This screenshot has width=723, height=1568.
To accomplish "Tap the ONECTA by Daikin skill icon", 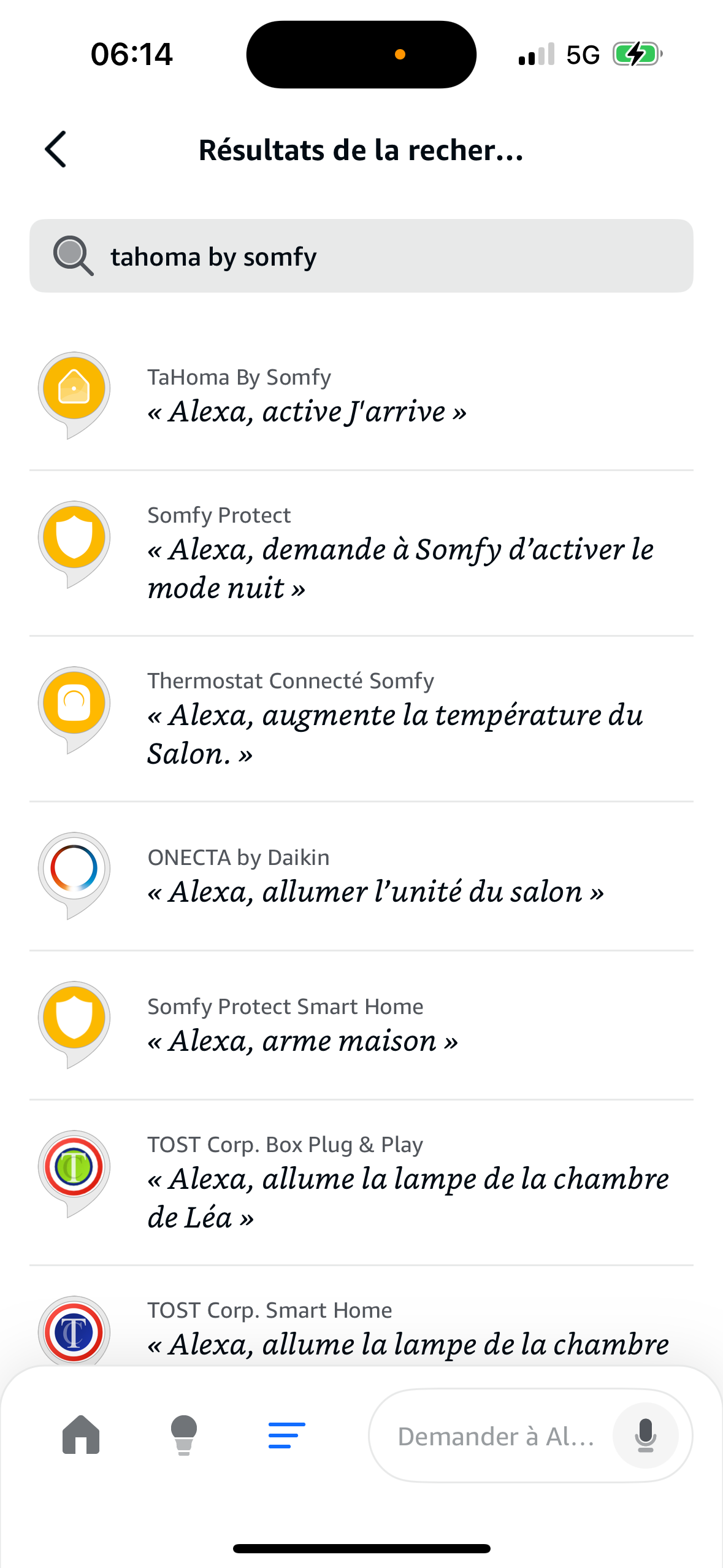I will click(74, 872).
